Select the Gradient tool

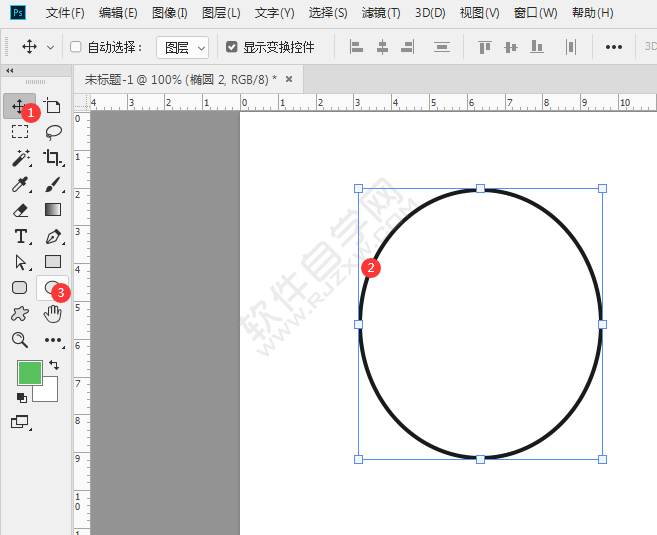click(53, 209)
